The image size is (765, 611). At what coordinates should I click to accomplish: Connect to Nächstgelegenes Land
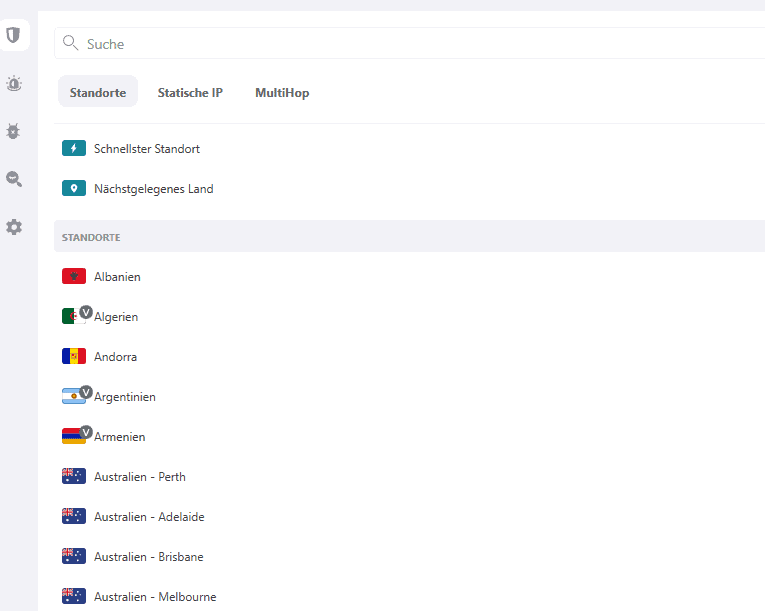point(409,189)
